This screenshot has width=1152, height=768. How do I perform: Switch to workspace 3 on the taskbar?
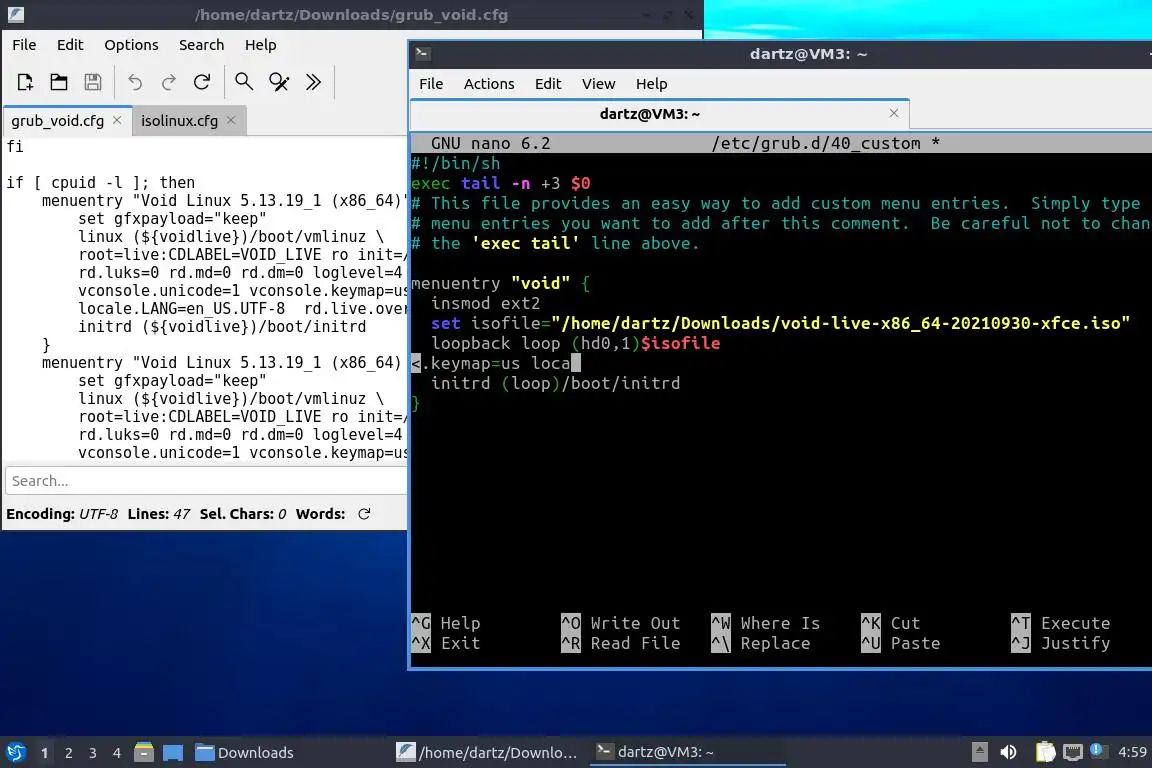[x=93, y=753]
